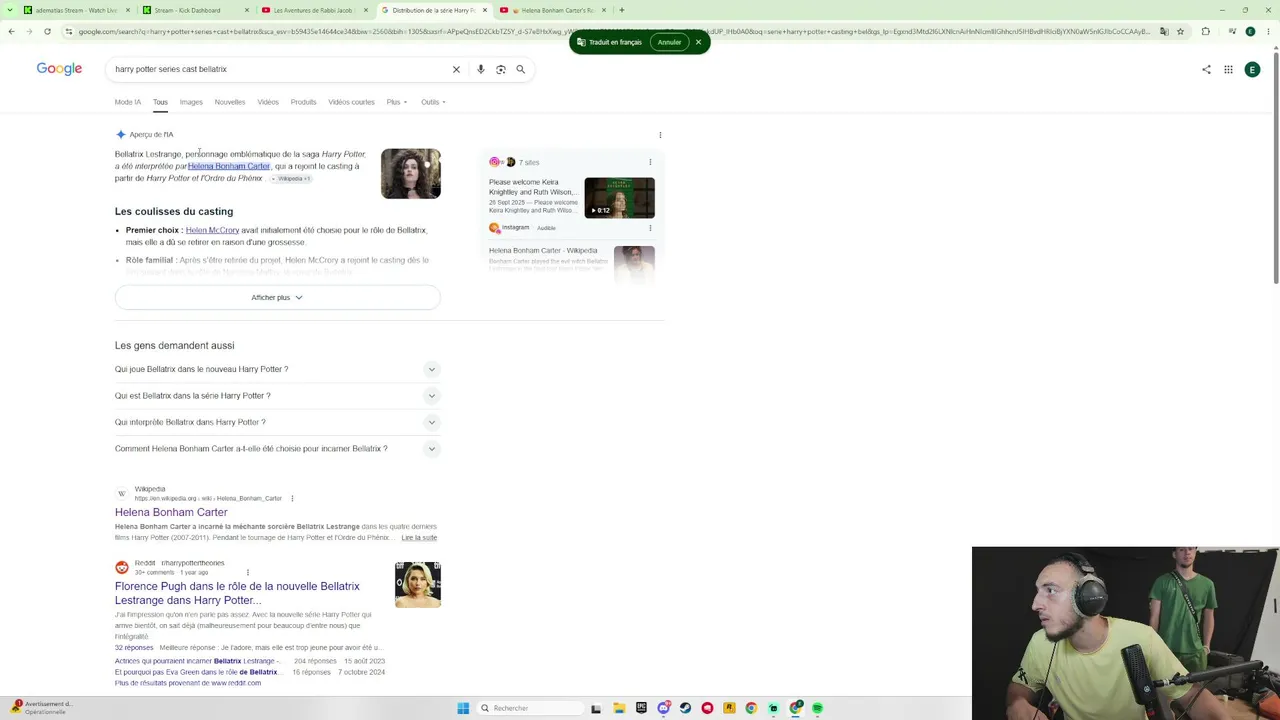The width and height of the screenshot is (1280, 720).
Task: Open the Chrome extensions puzzle icon
Action: click(x=1205, y=31)
